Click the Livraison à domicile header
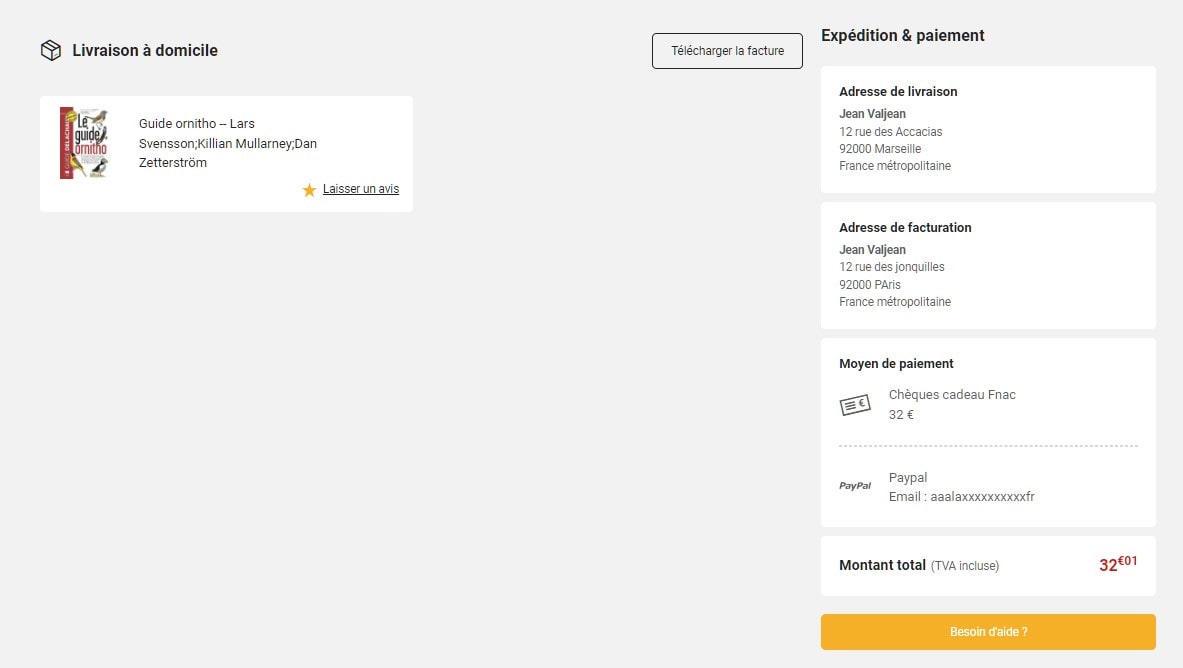Screen dimensions: 1183x668 click(143, 49)
